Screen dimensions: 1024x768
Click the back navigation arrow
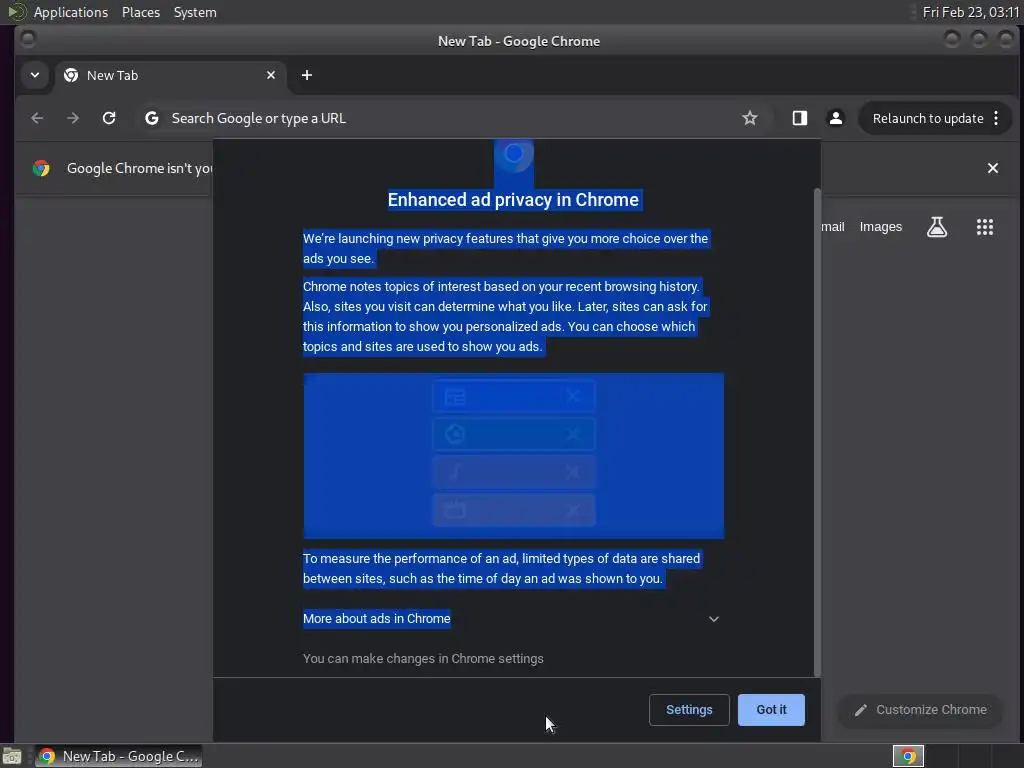click(37, 118)
